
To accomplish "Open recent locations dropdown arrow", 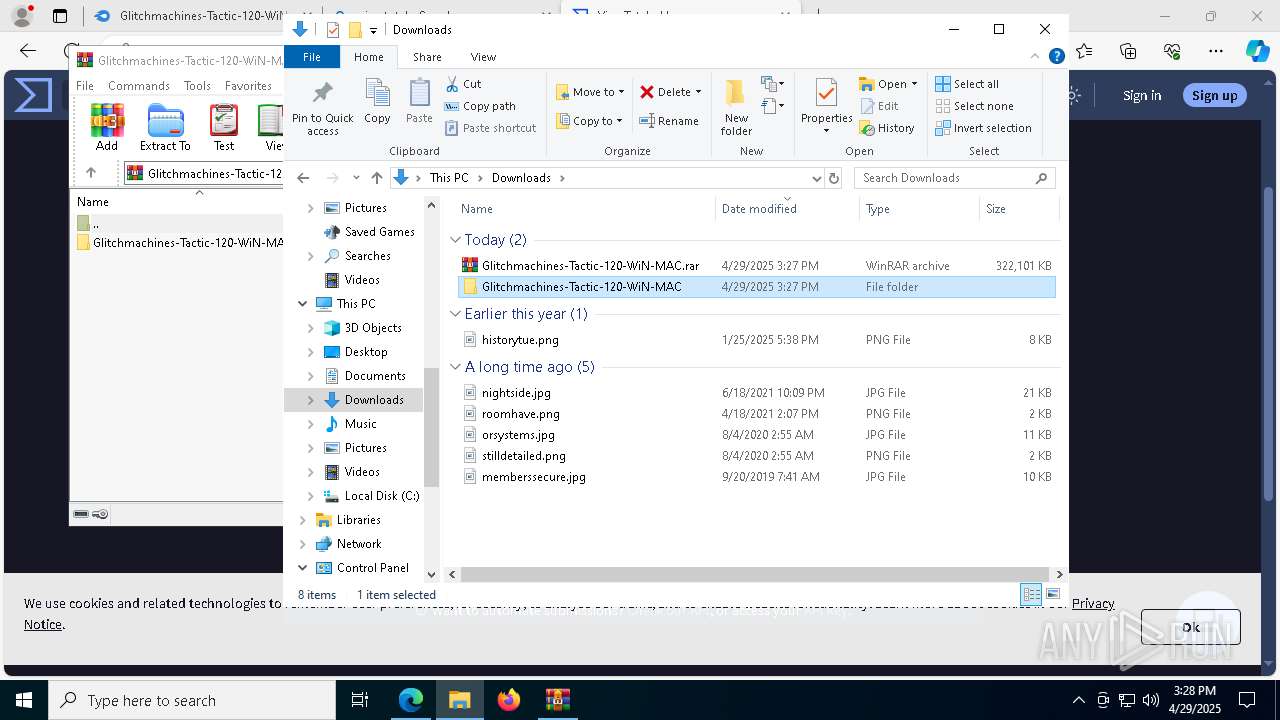I will [355, 178].
